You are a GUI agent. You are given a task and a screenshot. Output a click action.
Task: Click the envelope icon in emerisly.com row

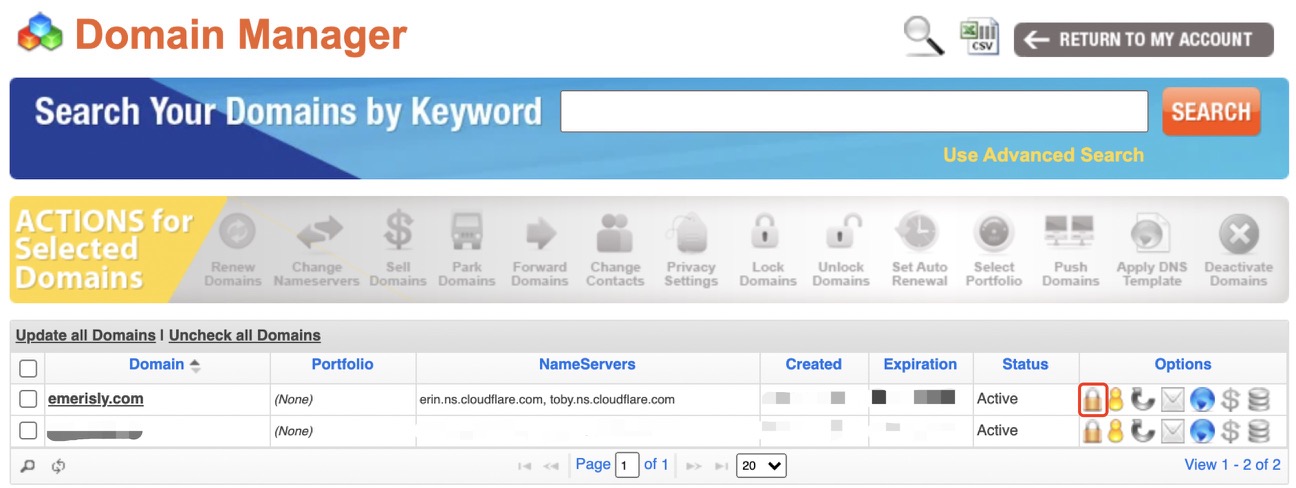click(x=1172, y=400)
